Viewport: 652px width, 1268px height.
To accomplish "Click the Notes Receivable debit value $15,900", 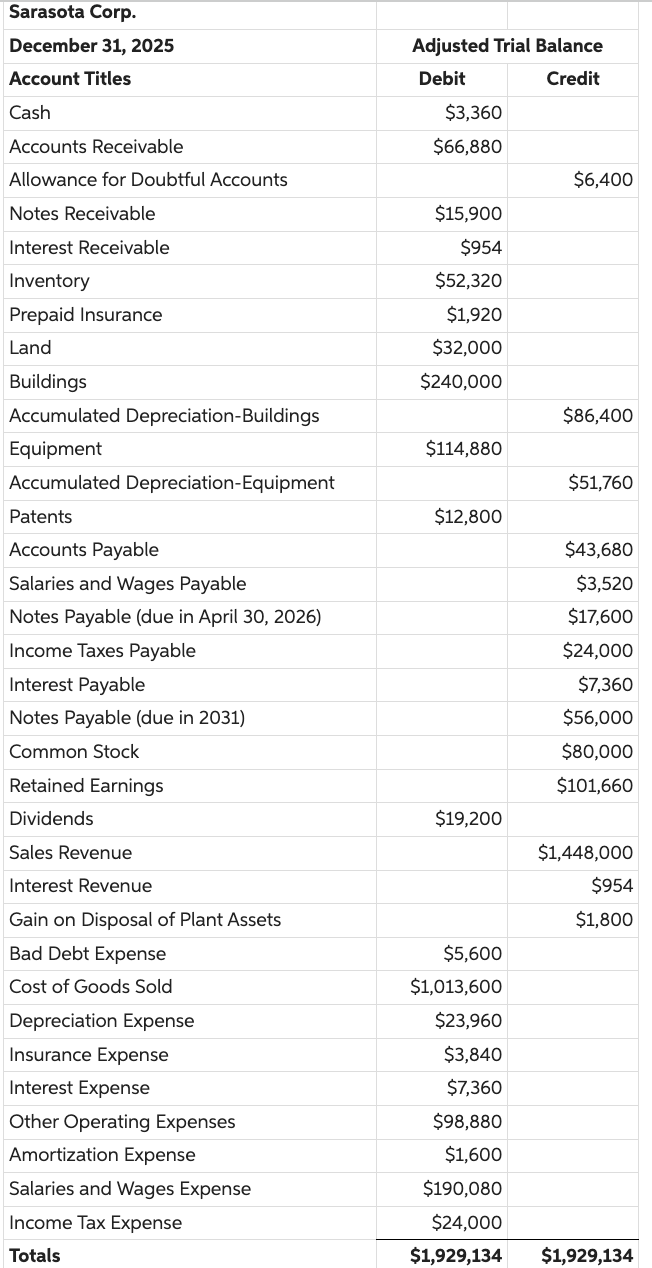I will 469,214.
